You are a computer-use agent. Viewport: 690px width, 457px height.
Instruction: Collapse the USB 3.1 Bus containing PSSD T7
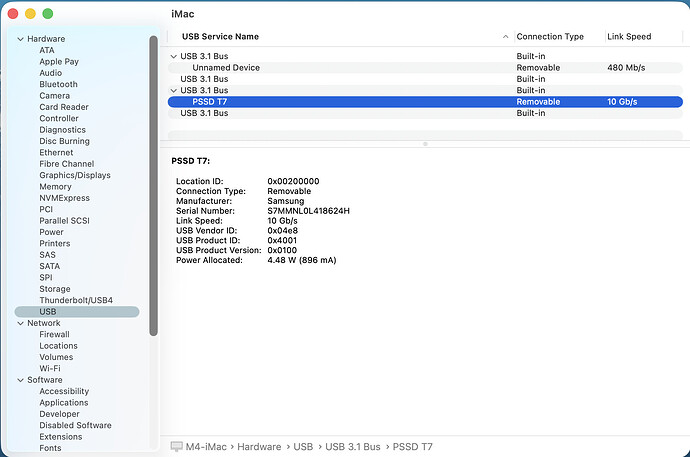(173, 91)
